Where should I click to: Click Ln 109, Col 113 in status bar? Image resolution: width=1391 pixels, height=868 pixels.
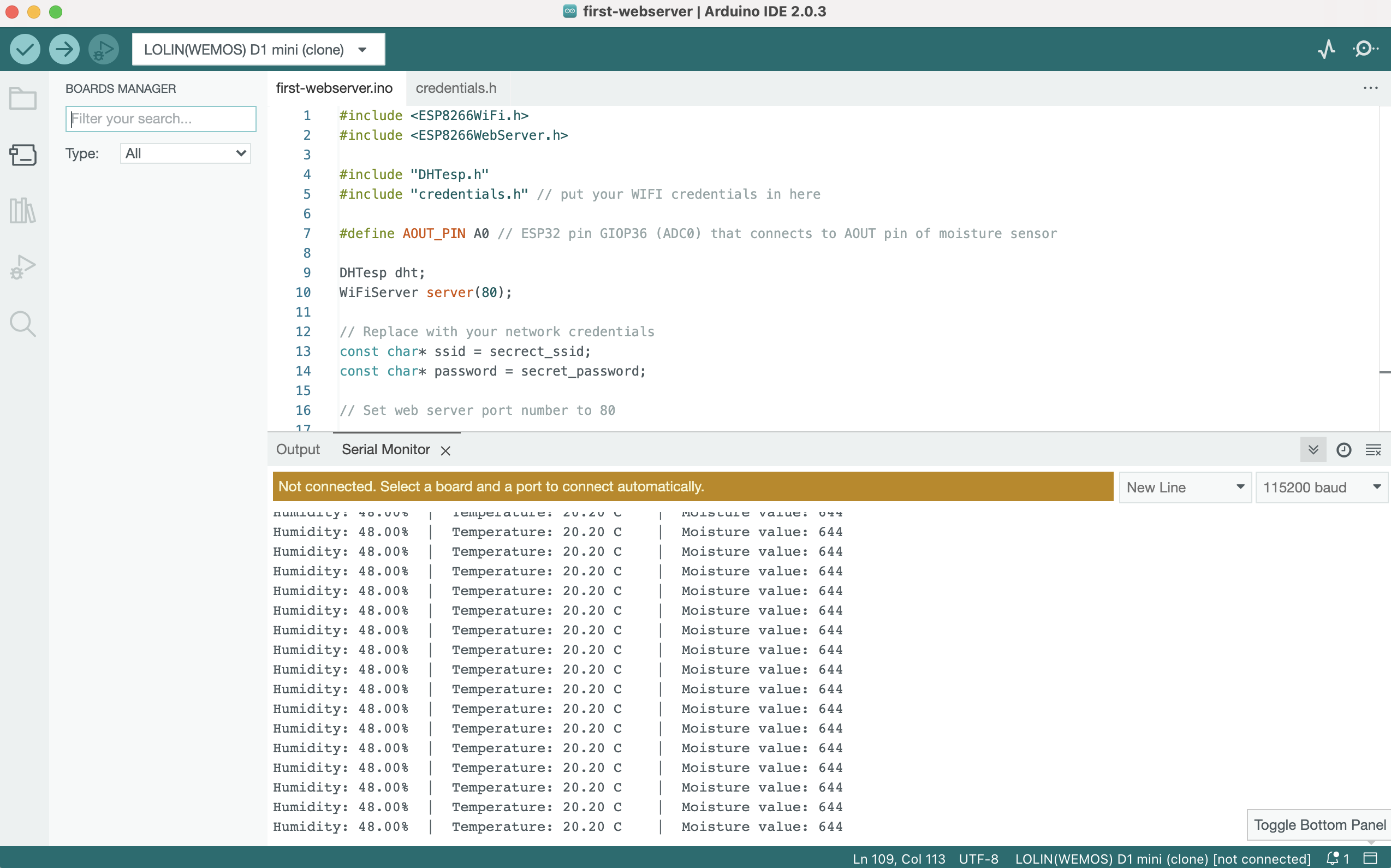click(899, 858)
